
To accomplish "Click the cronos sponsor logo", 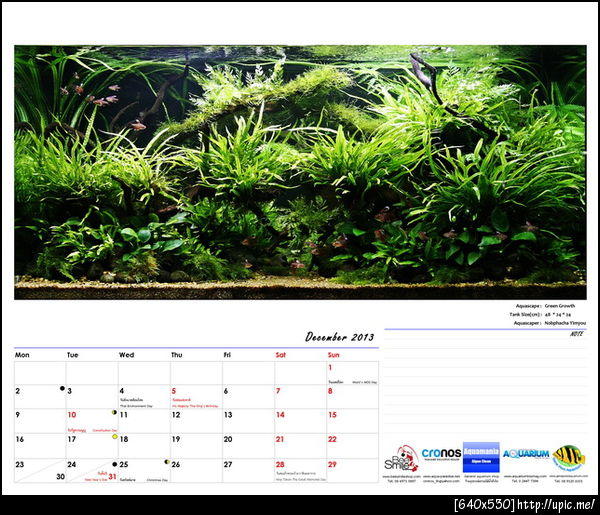I will 441,453.
